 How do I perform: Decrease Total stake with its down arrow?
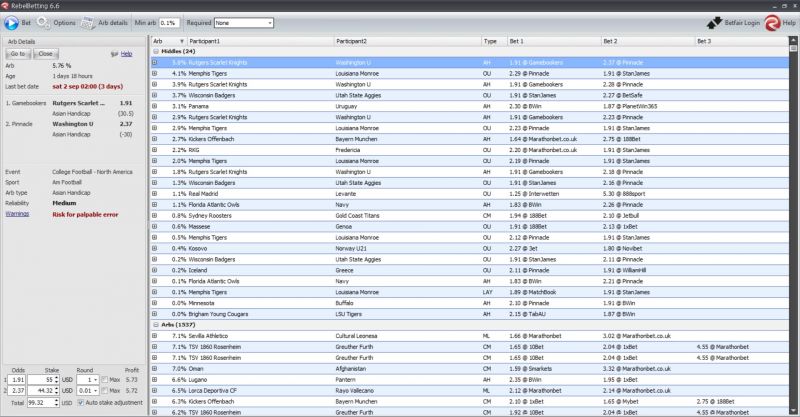(x=57, y=405)
